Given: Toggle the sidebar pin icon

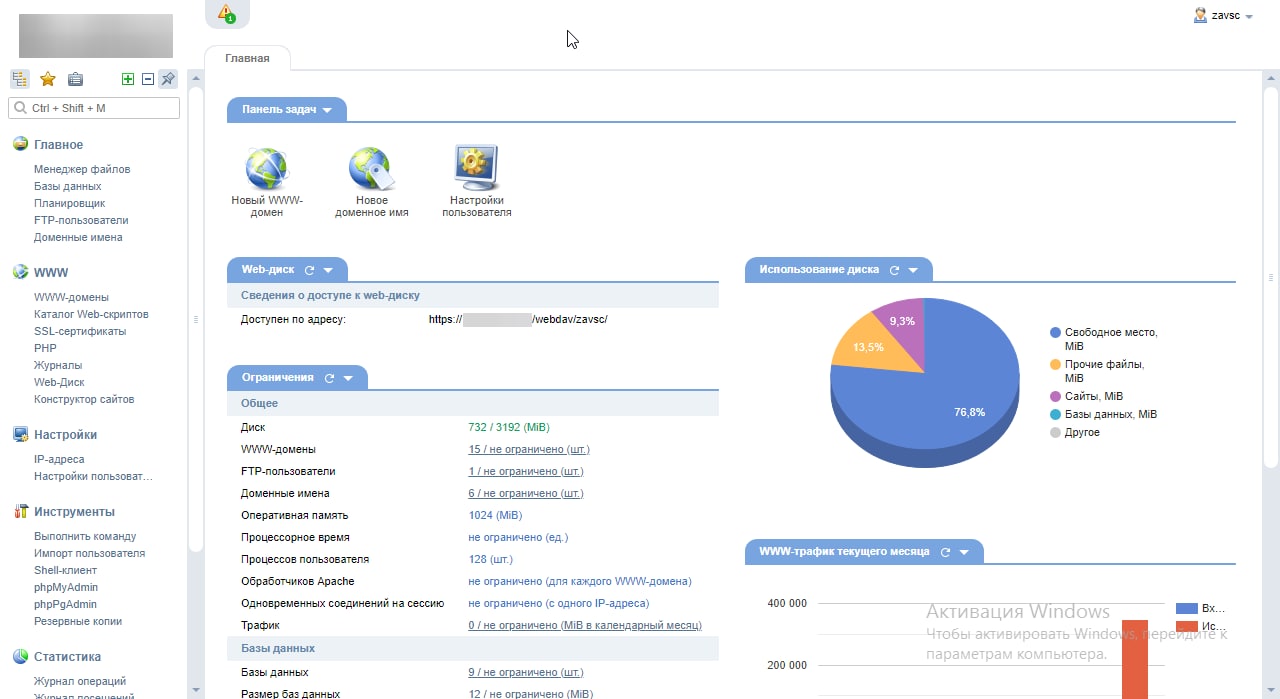Looking at the screenshot, I should [x=168, y=79].
